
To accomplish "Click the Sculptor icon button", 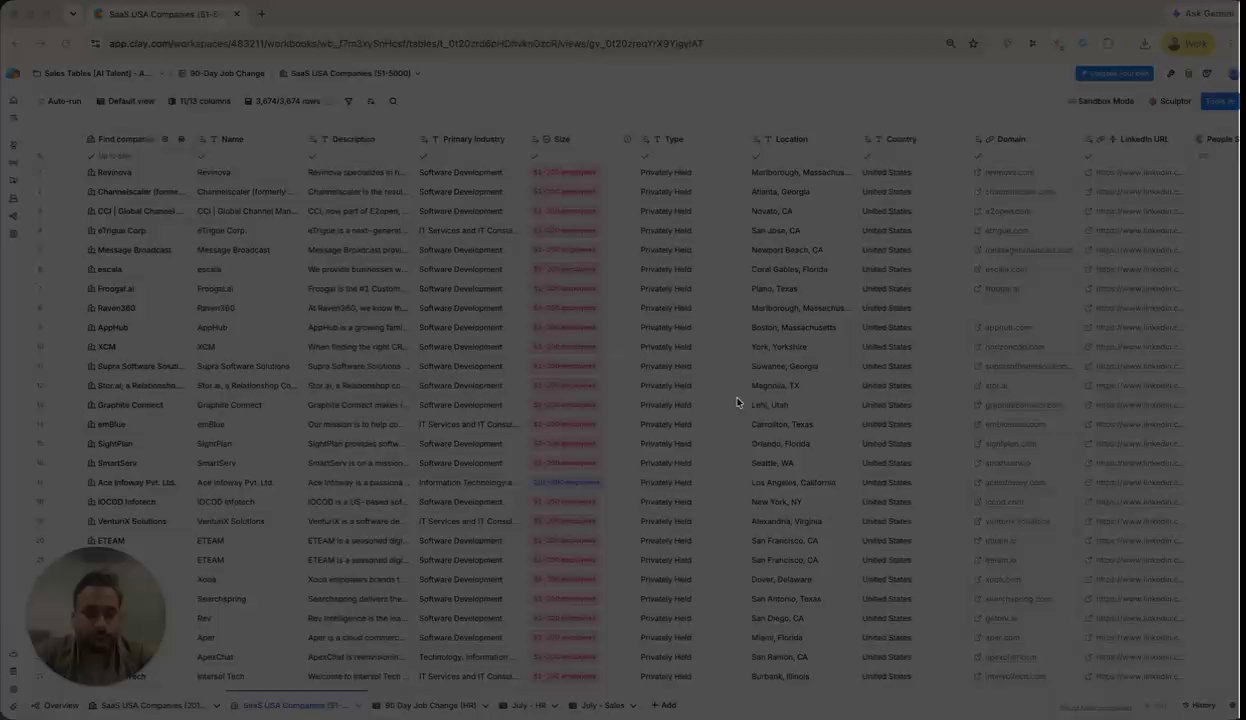I will 1170,101.
